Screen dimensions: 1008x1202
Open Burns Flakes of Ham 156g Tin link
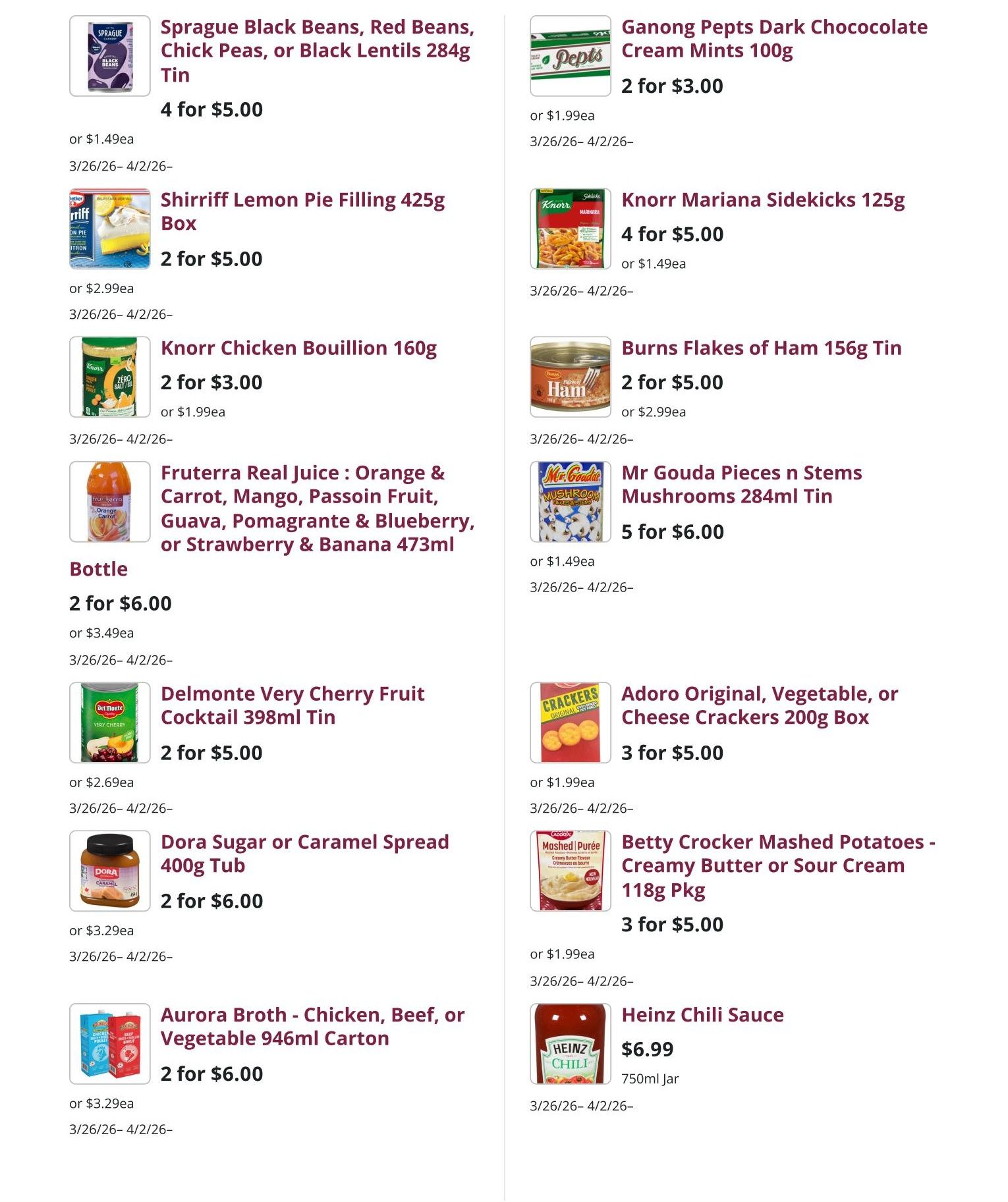pos(761,348)
